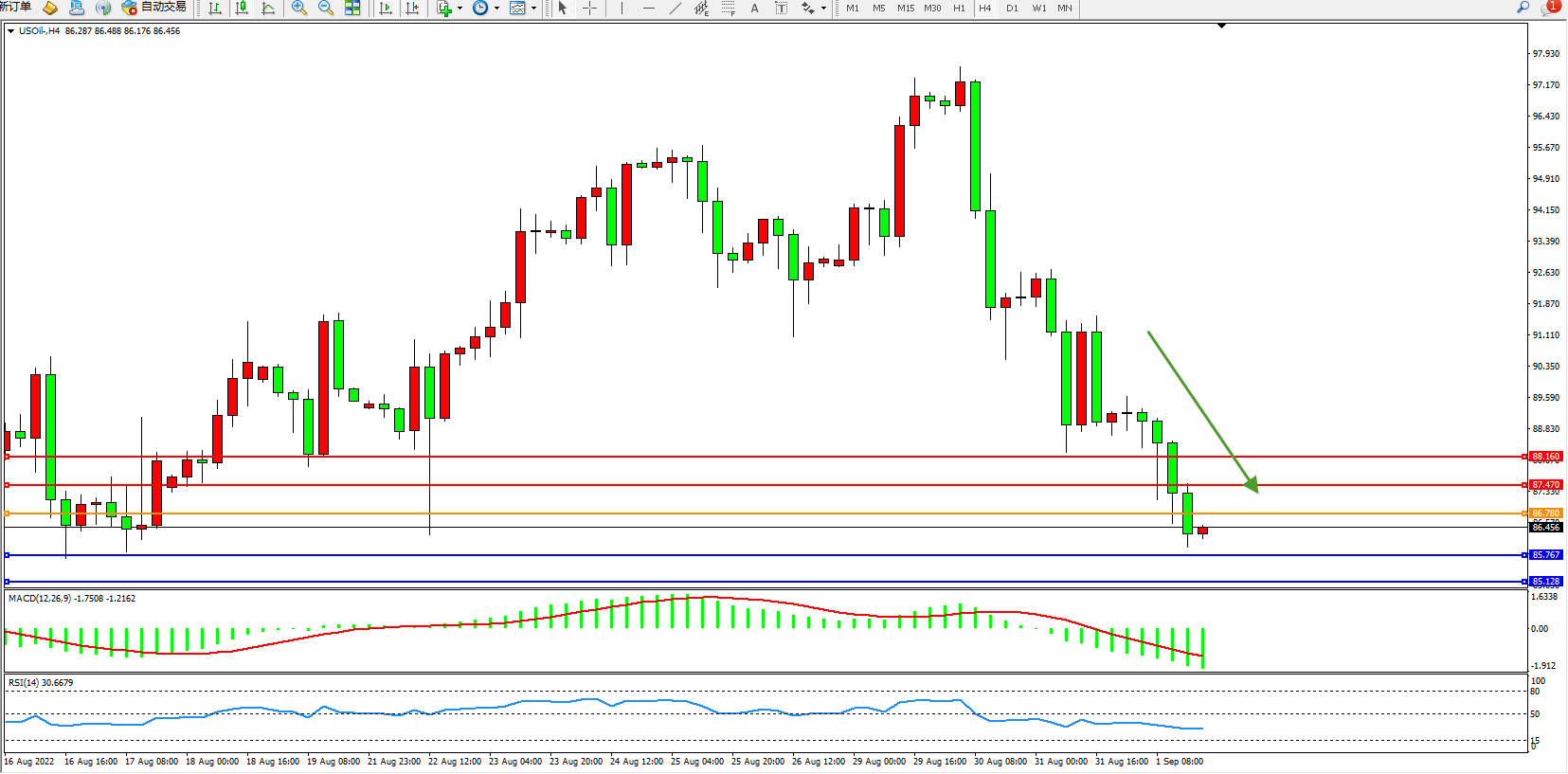Click the 自动交易 auto trading button
This screenshot has height=774, width=1568.
154,8
